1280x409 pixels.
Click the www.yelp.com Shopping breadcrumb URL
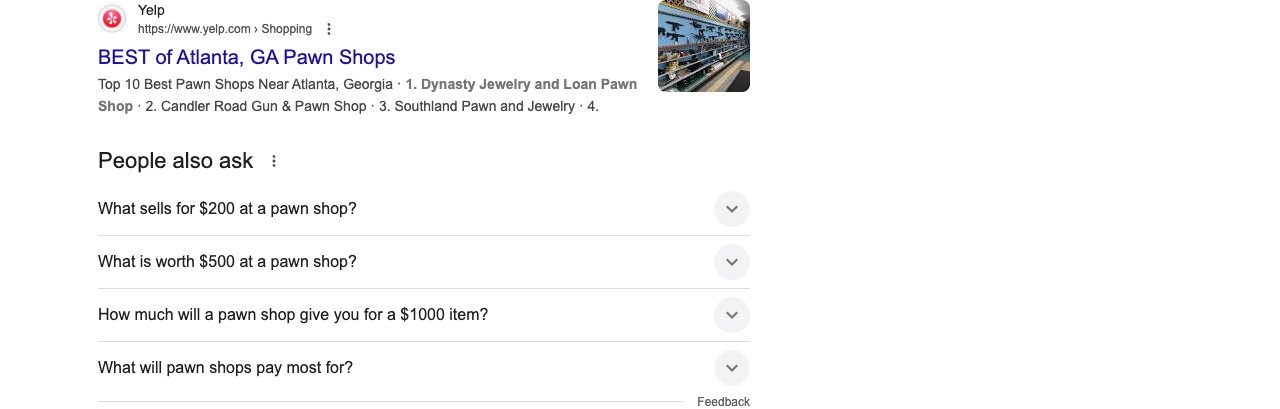pyautogui.click(x=225, y=29)
